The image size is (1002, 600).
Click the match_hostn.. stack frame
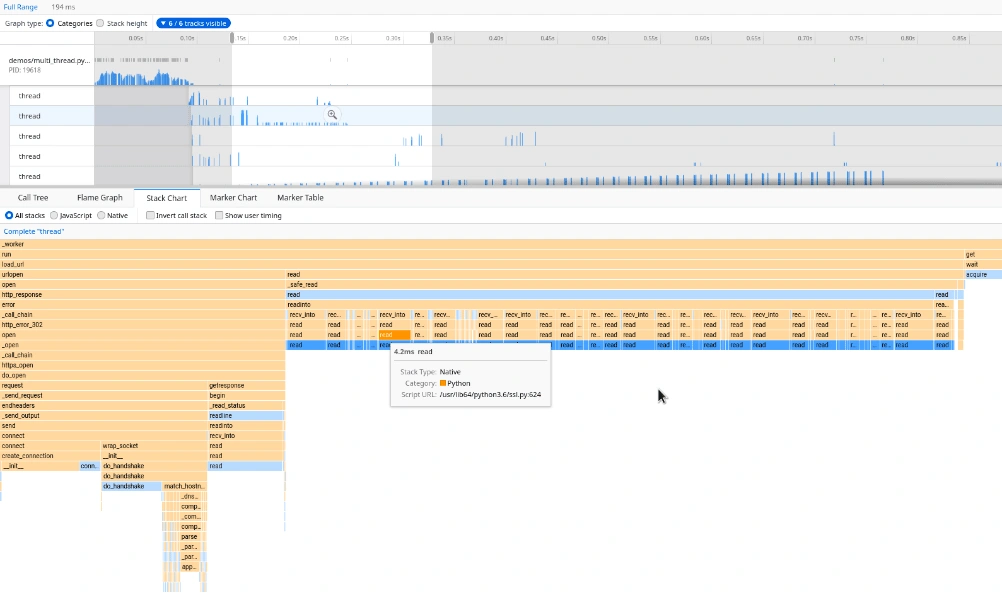click(x=185, y=486)
